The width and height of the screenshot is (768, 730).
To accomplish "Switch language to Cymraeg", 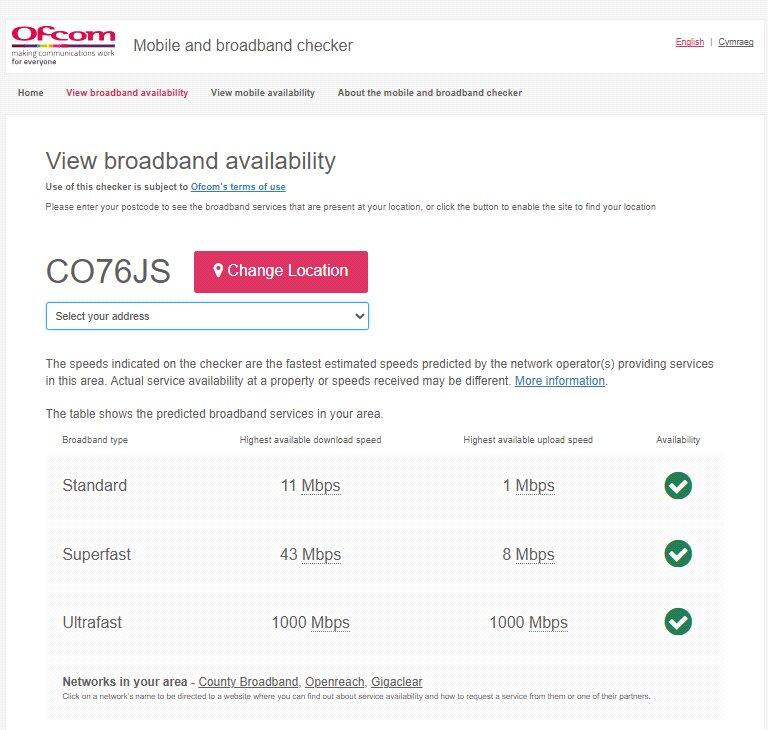I will (736, 42).
